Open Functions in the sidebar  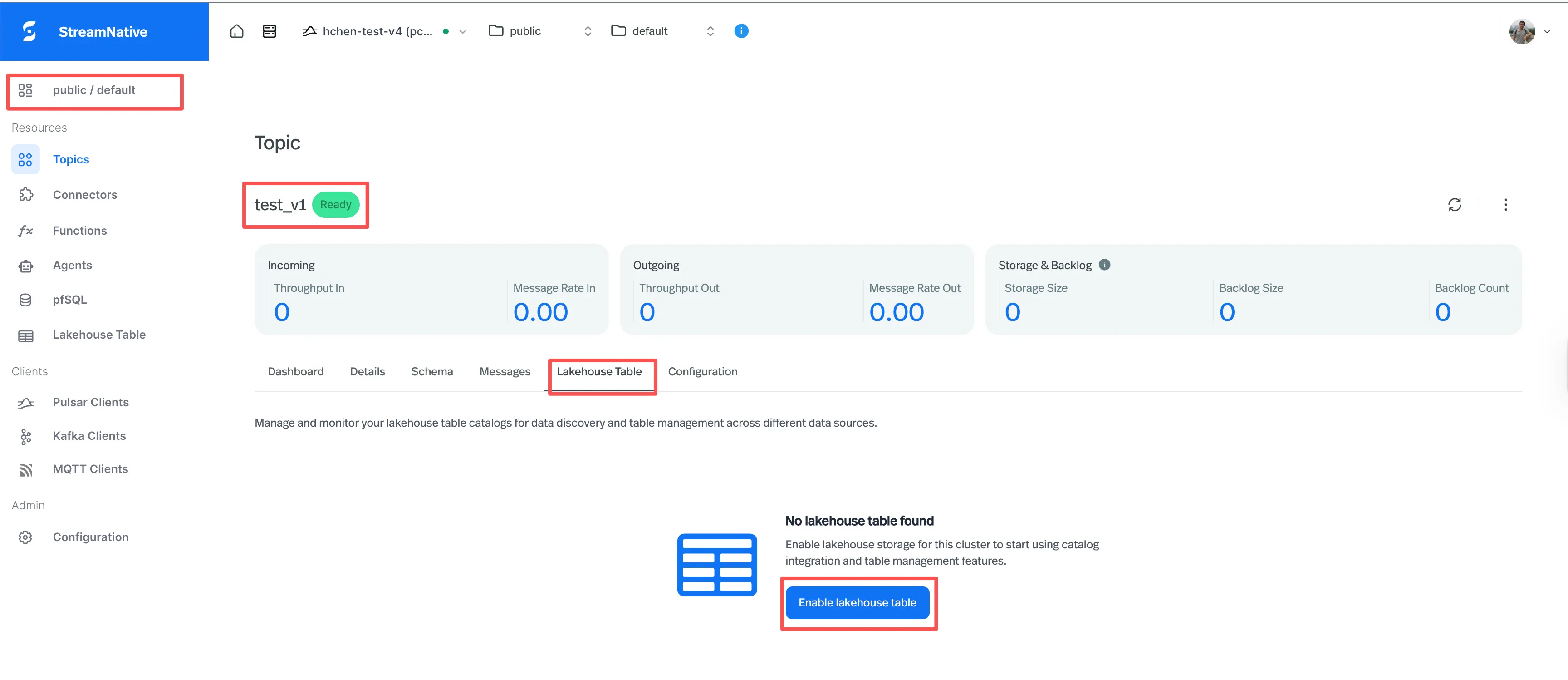click(x=80, y=231)
